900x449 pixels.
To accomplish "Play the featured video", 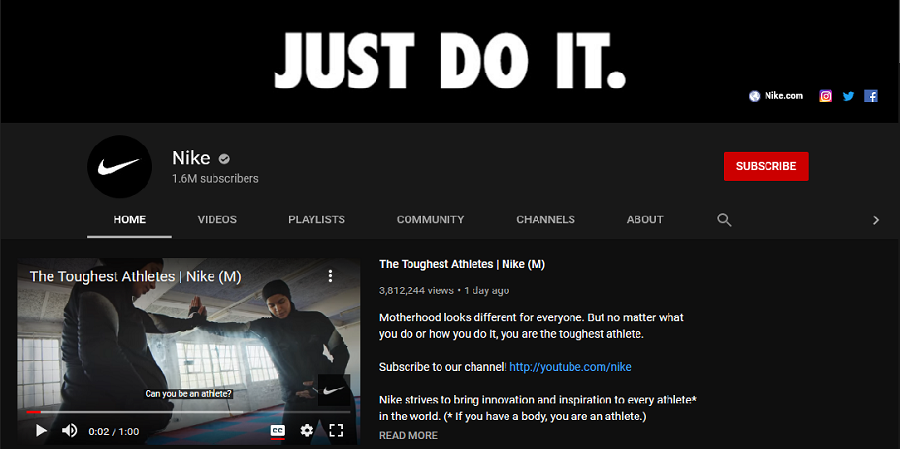I will (41, 431).
